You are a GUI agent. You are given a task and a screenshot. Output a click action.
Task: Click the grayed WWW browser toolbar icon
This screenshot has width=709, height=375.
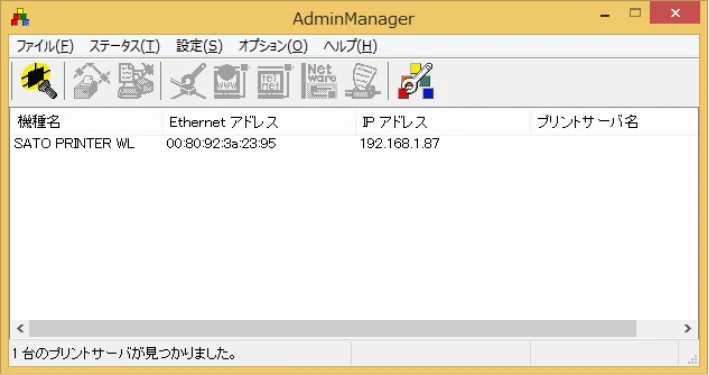click(231, 81)
